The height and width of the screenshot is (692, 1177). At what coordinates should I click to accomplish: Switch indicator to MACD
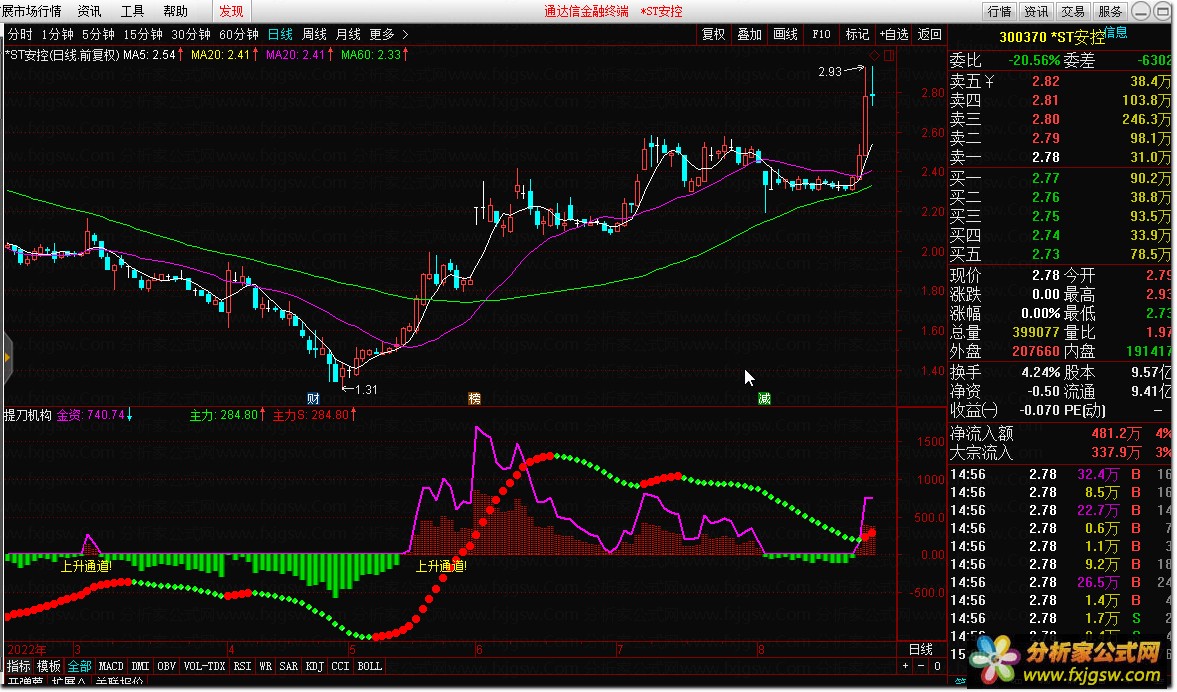111,666
